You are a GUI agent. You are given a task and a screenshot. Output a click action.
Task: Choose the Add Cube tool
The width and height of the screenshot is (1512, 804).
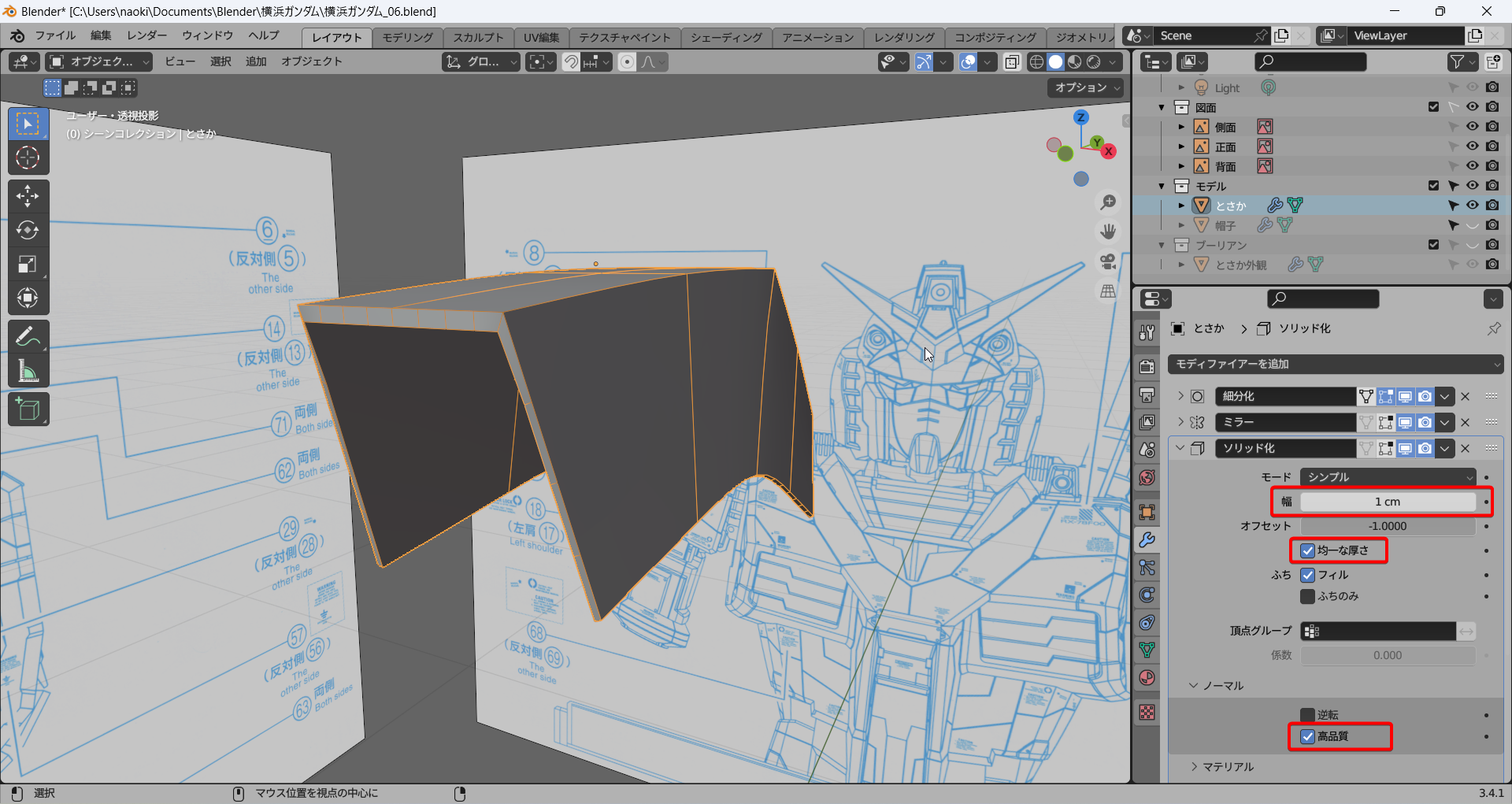(28, 409)
